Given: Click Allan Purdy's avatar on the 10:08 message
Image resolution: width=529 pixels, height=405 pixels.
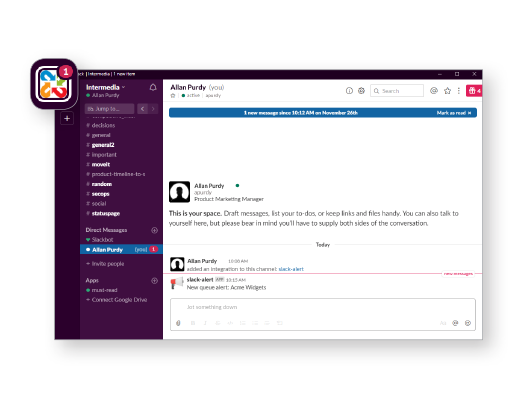Looking at the screenshot, I should 177,264.
